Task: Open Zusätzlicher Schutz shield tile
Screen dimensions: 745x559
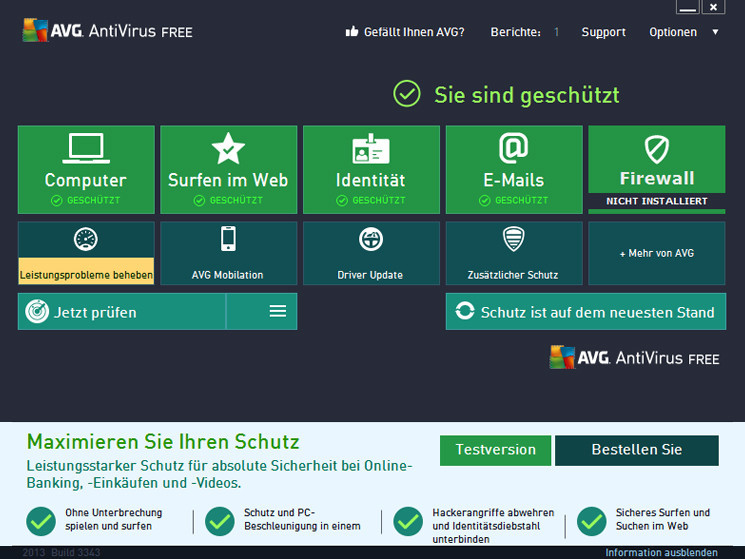Action: coord(513,253)
